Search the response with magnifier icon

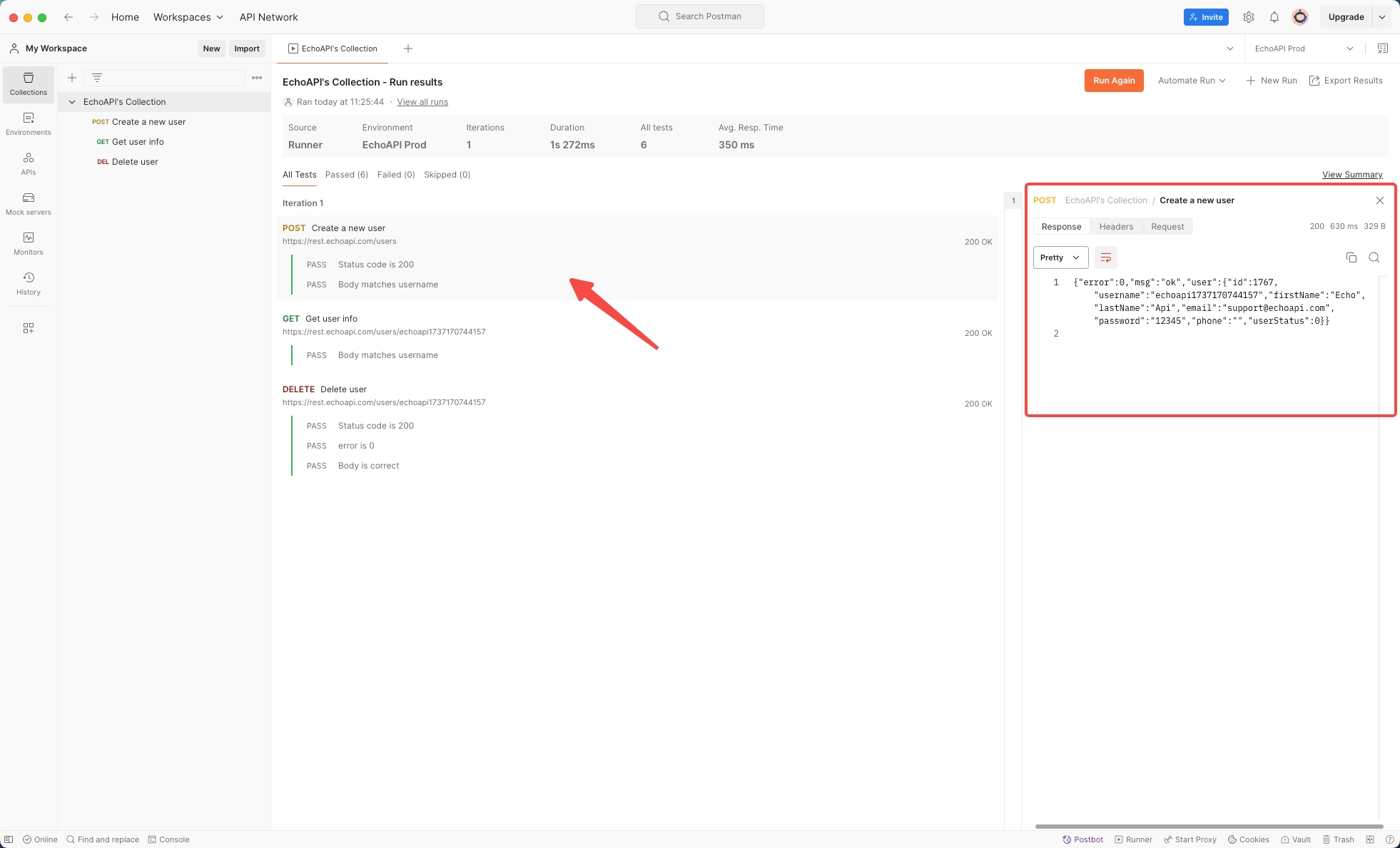pyautogui.click(x=1374, y=257)
